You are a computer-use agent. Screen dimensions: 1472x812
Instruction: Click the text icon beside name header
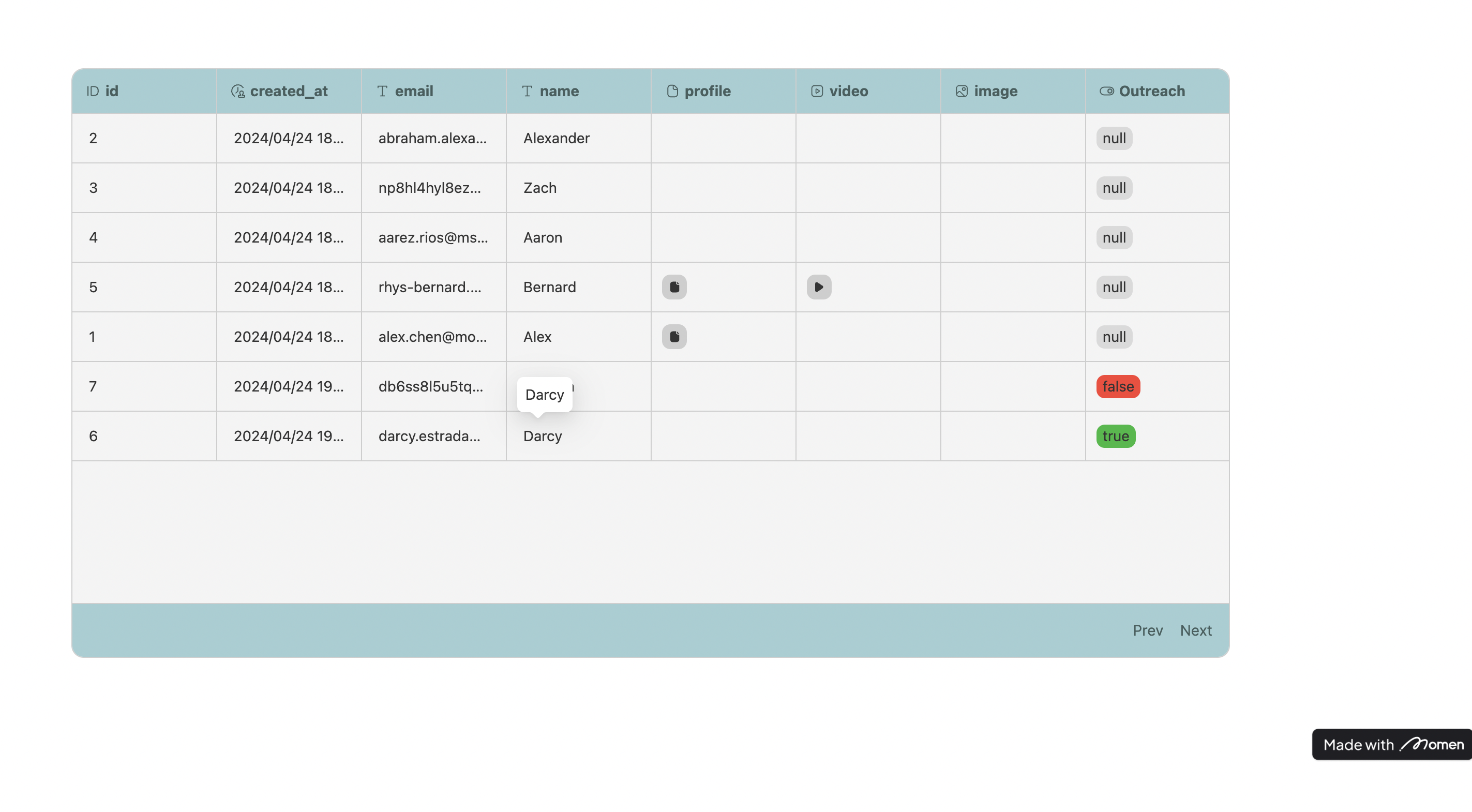pos(527,92)
